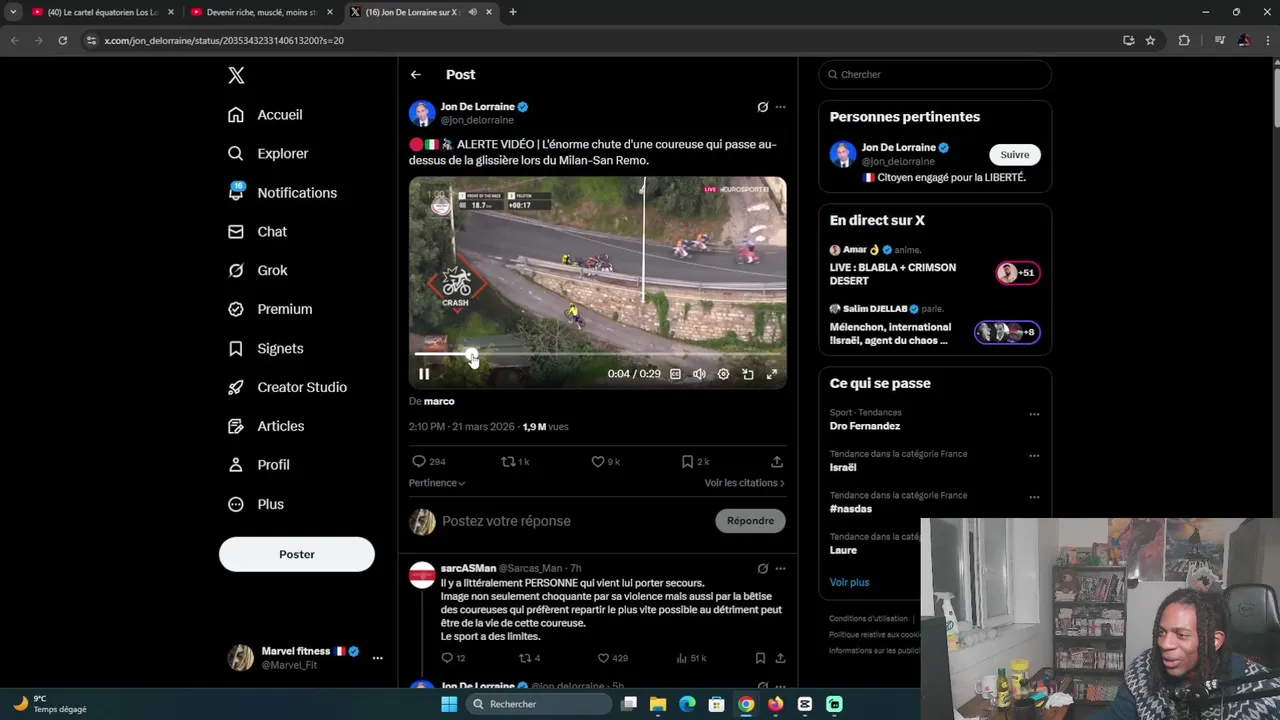Repost the post with 1k reposts
The image size is (1280, 720).
(x=515, y=462)
